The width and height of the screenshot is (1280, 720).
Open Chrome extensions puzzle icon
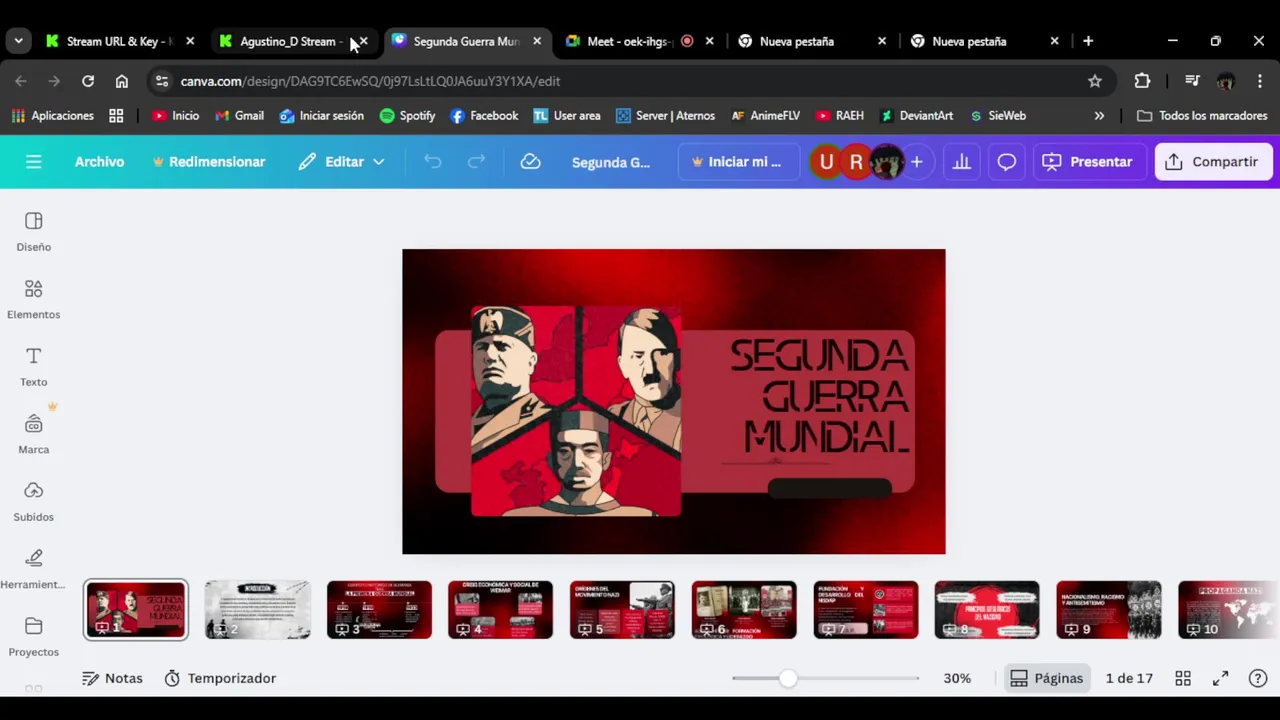(1142, 81)
